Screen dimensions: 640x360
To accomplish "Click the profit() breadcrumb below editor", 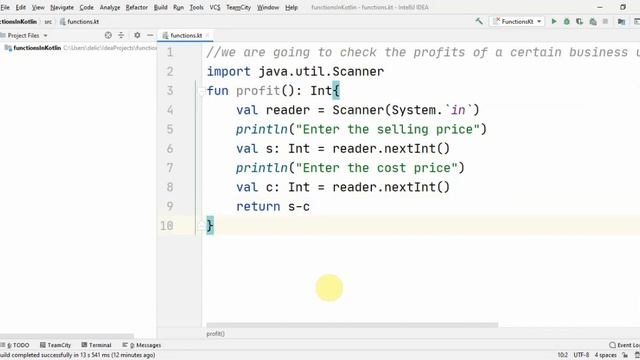I will pos(216,334).
